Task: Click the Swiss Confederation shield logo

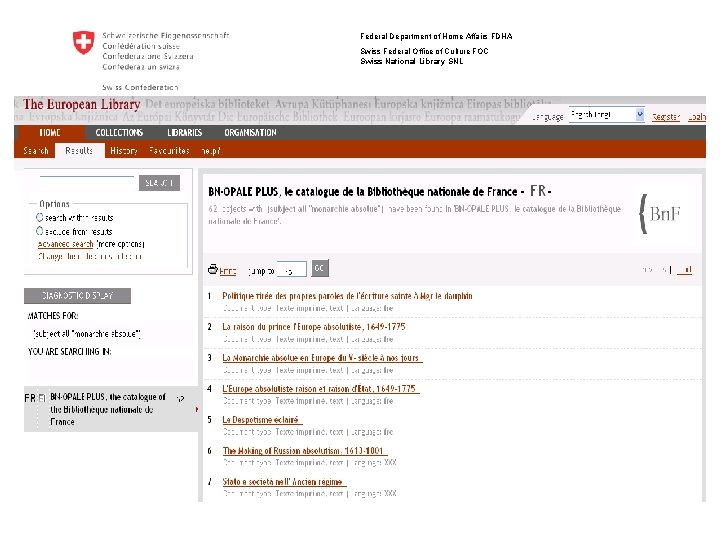Action: [84, 42]
